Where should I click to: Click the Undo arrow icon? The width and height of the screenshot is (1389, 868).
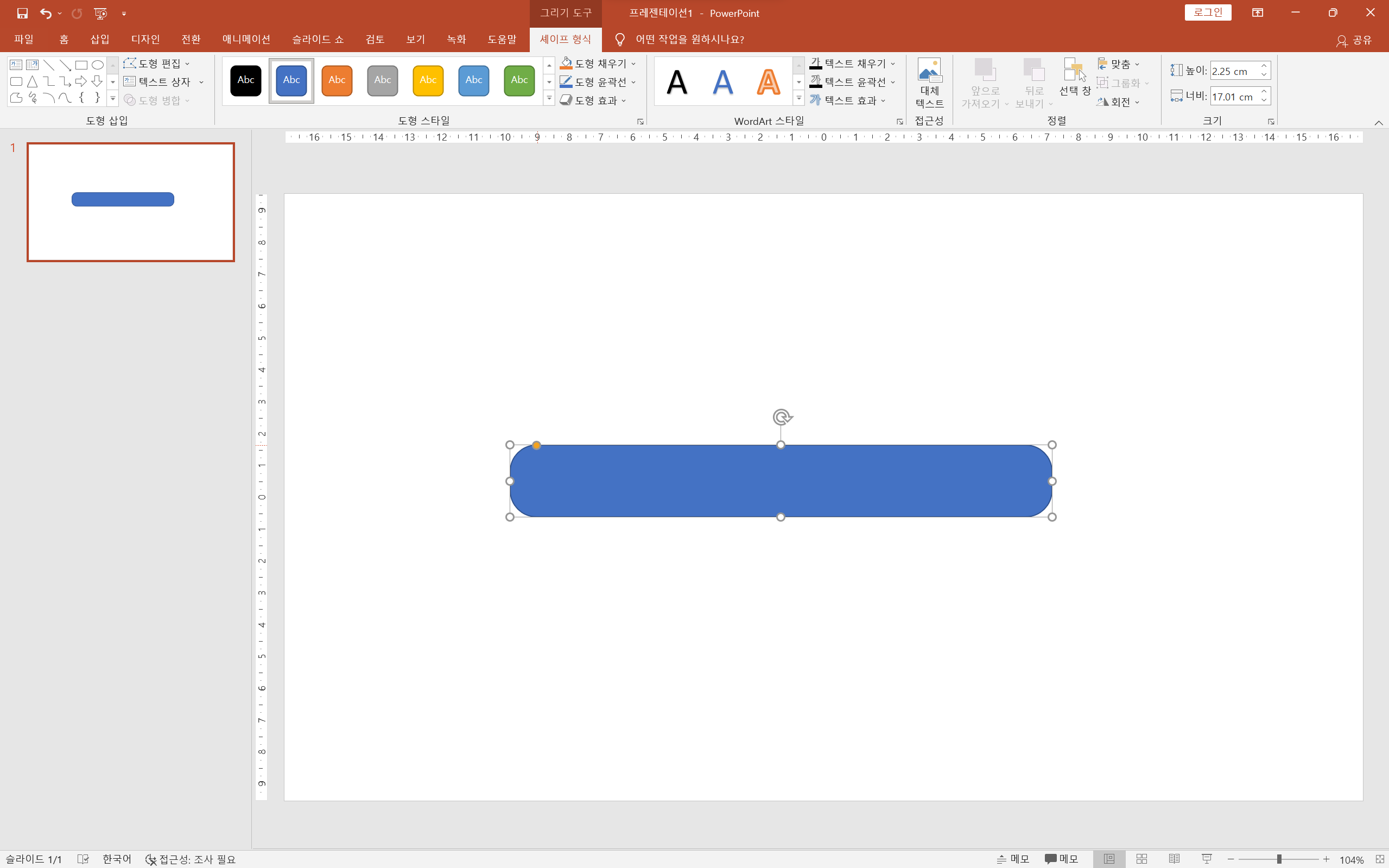[x=46, y=12]
